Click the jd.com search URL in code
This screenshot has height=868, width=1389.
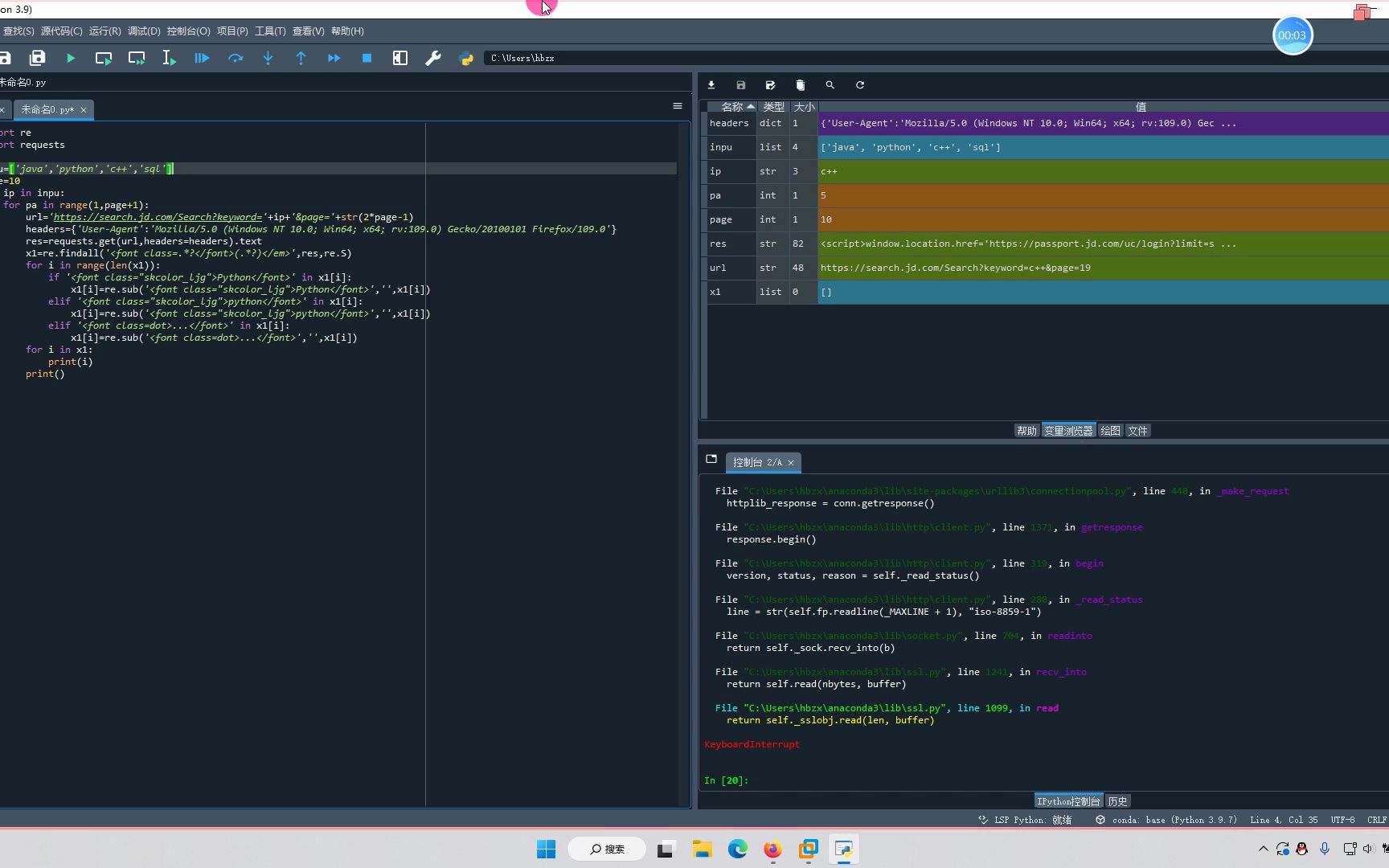pos(158,217)
